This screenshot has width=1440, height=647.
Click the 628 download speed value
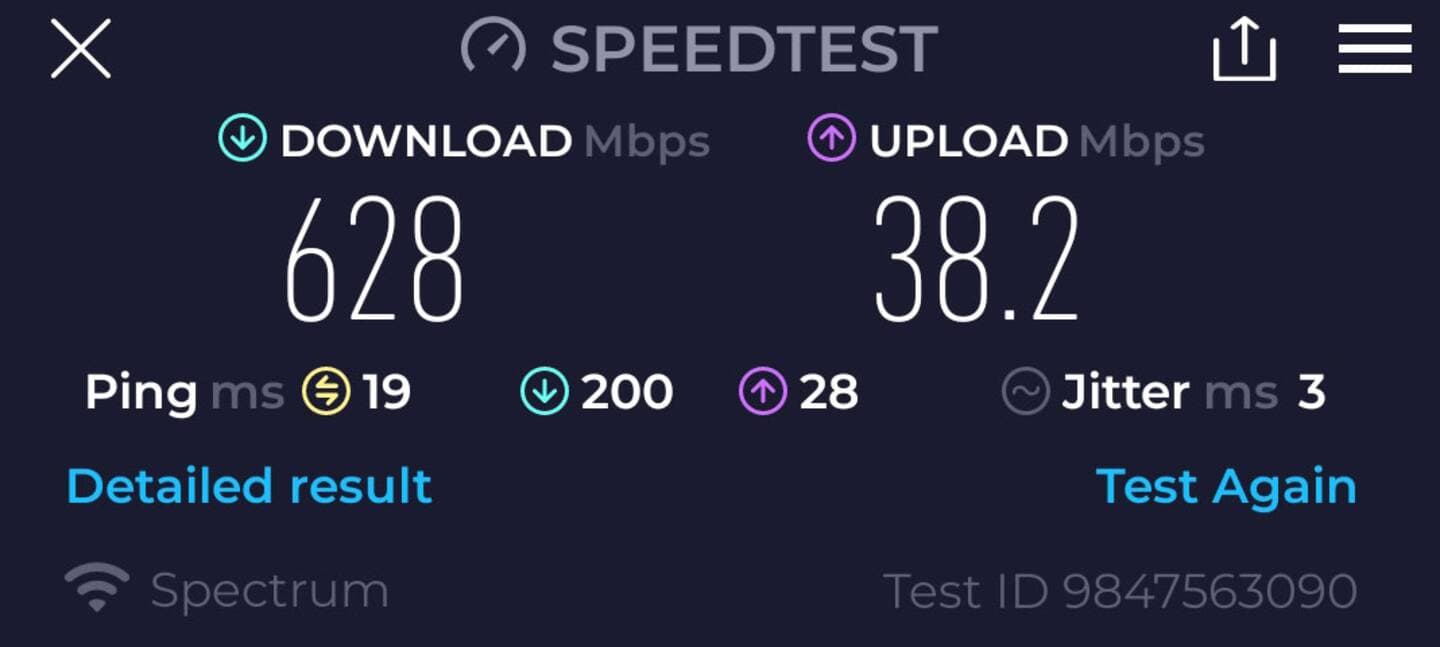coord(375,259)
